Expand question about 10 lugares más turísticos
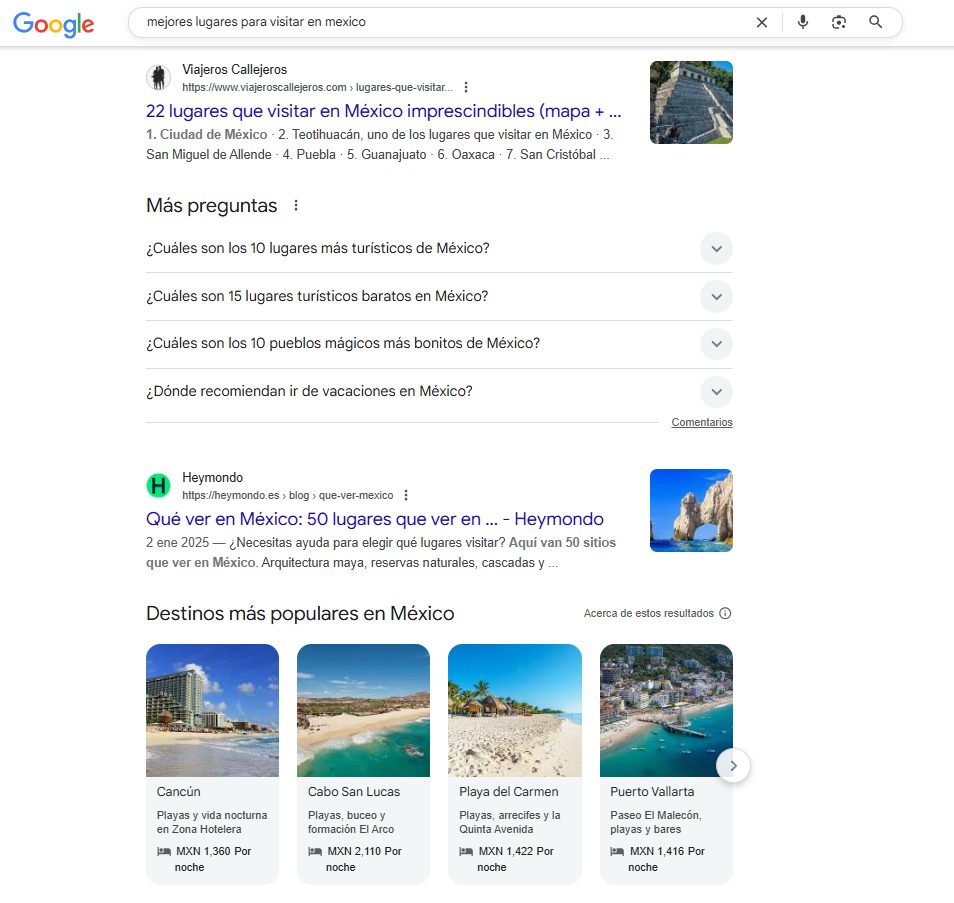The width and height of the screenshot is (954, 903). (716, 248)
